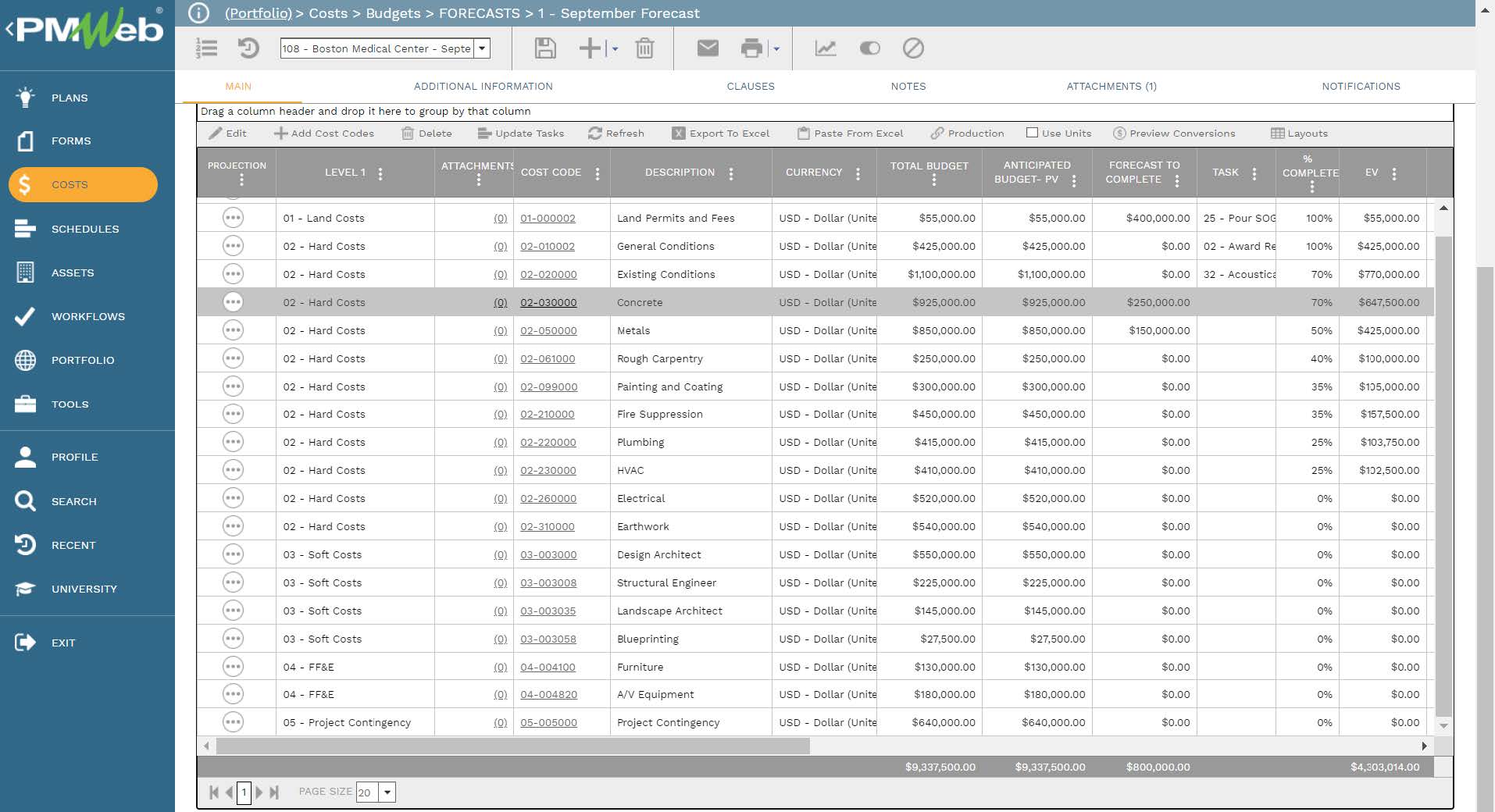The width and height of the screenshot is (1495, 812).
Task: Open cost code 02-030000 link
Action: point(548,303)
